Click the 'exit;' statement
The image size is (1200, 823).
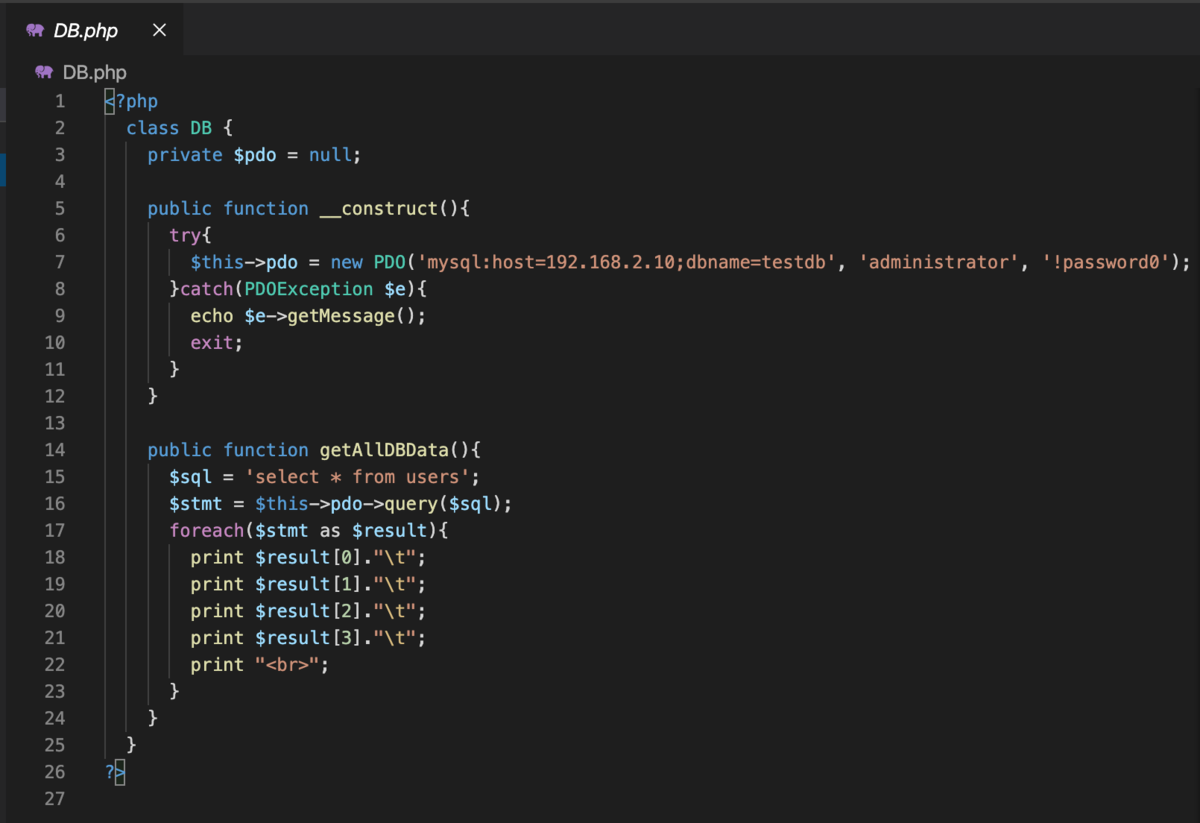click(x=217, y=342)
